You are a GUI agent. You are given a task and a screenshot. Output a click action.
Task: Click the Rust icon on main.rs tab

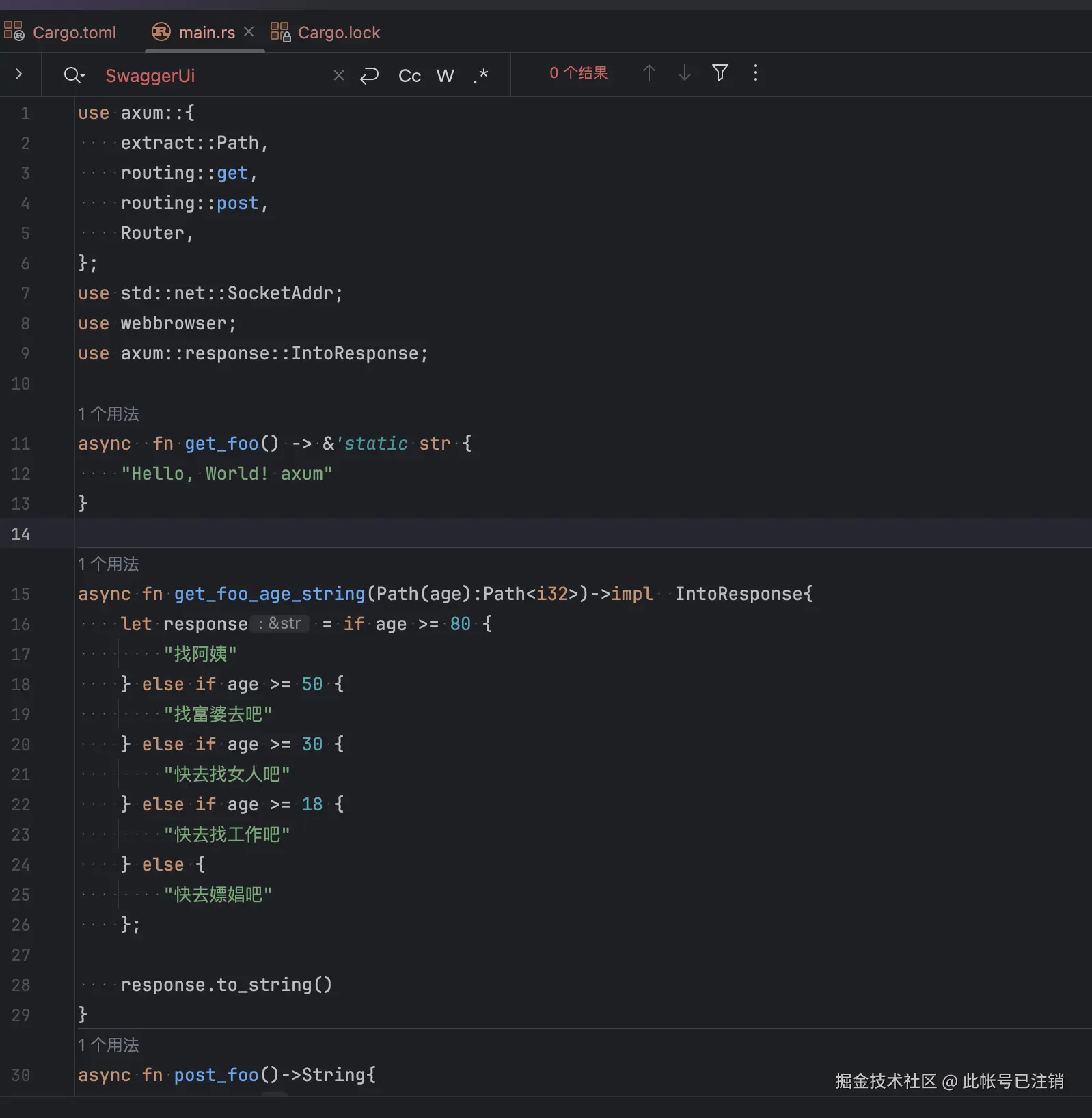(x=161, y=31)
